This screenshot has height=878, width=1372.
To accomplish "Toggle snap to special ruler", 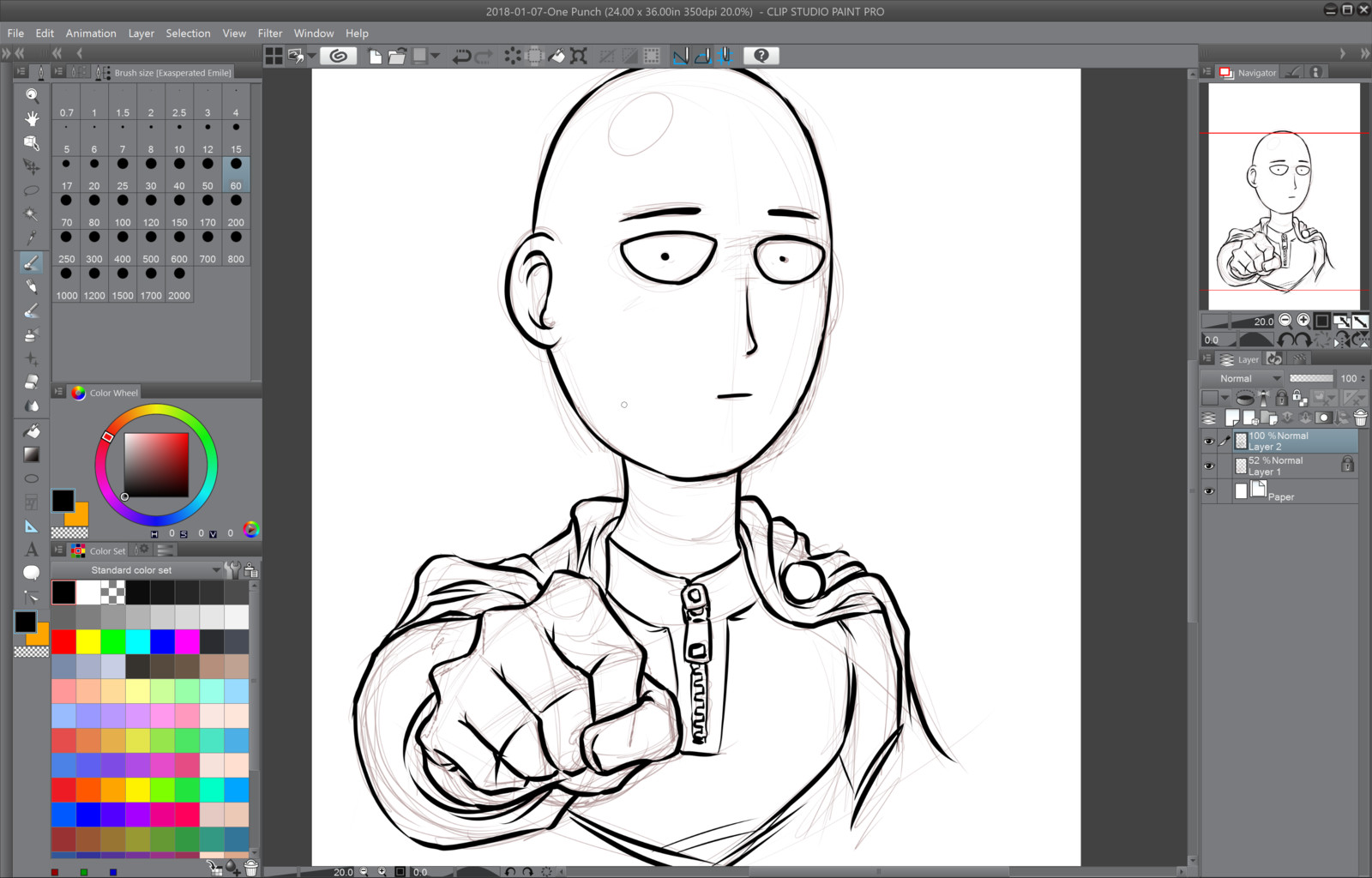I will [x=702, y=56].
